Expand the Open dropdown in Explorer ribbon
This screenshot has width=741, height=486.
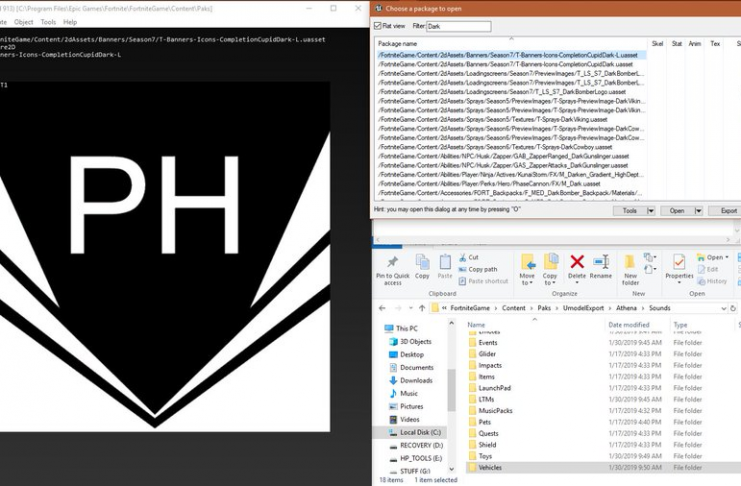pos(726,257)
